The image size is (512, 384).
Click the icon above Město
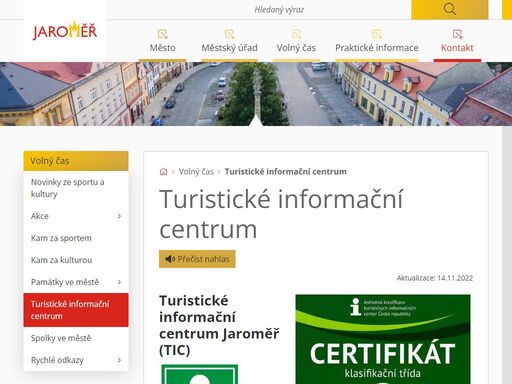163,34
